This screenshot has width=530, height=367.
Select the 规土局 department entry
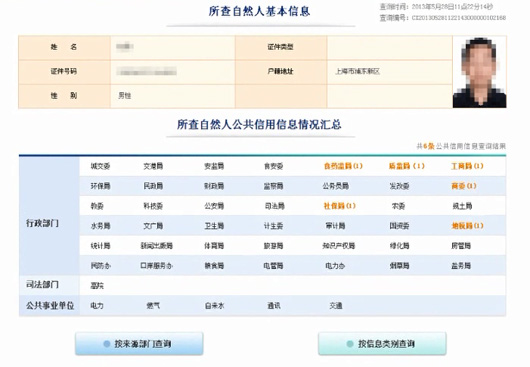[x=462, y=206]
